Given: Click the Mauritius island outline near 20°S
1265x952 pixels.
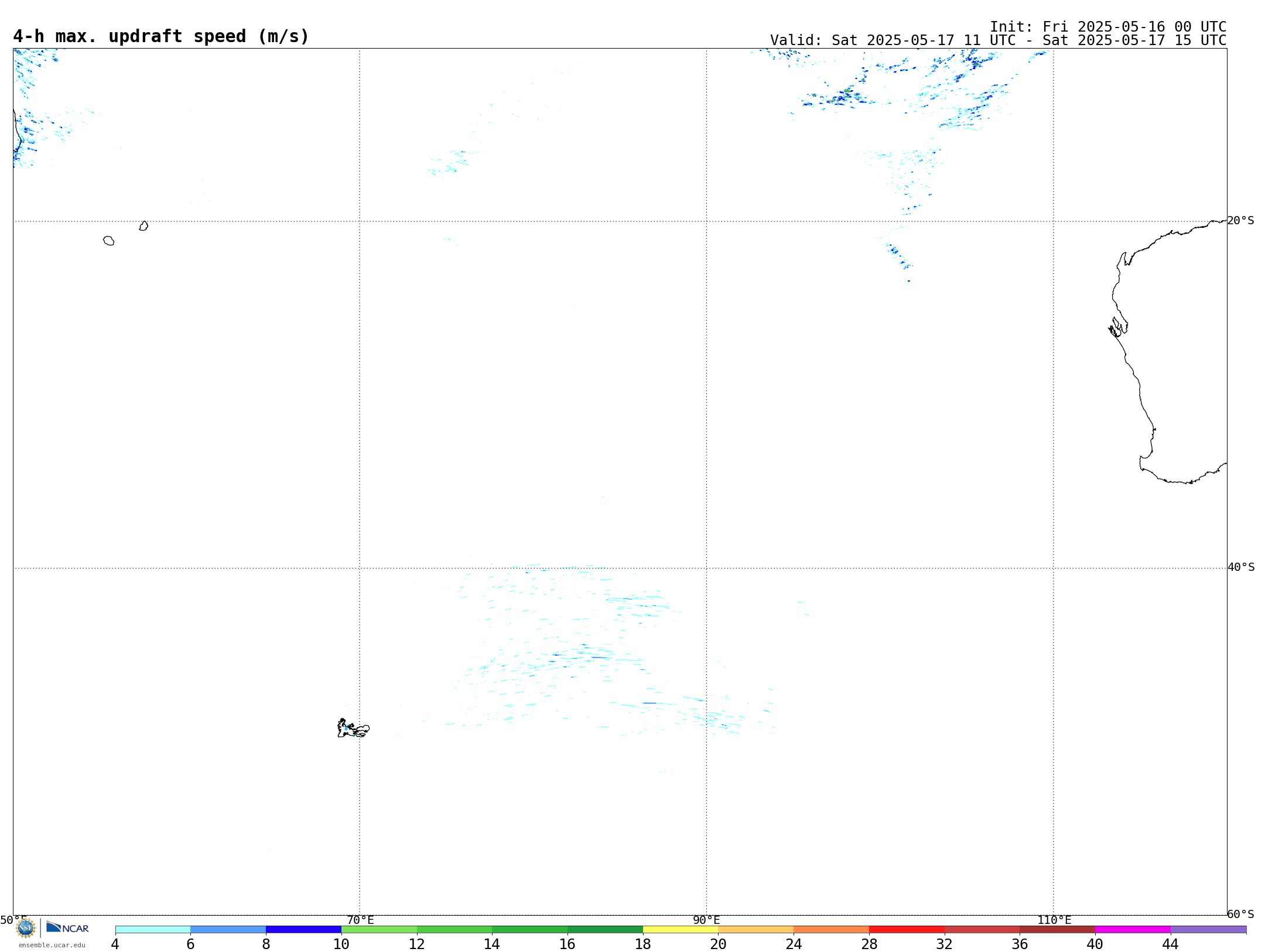Looking at the screenshot, I should (x=143, y=226).
